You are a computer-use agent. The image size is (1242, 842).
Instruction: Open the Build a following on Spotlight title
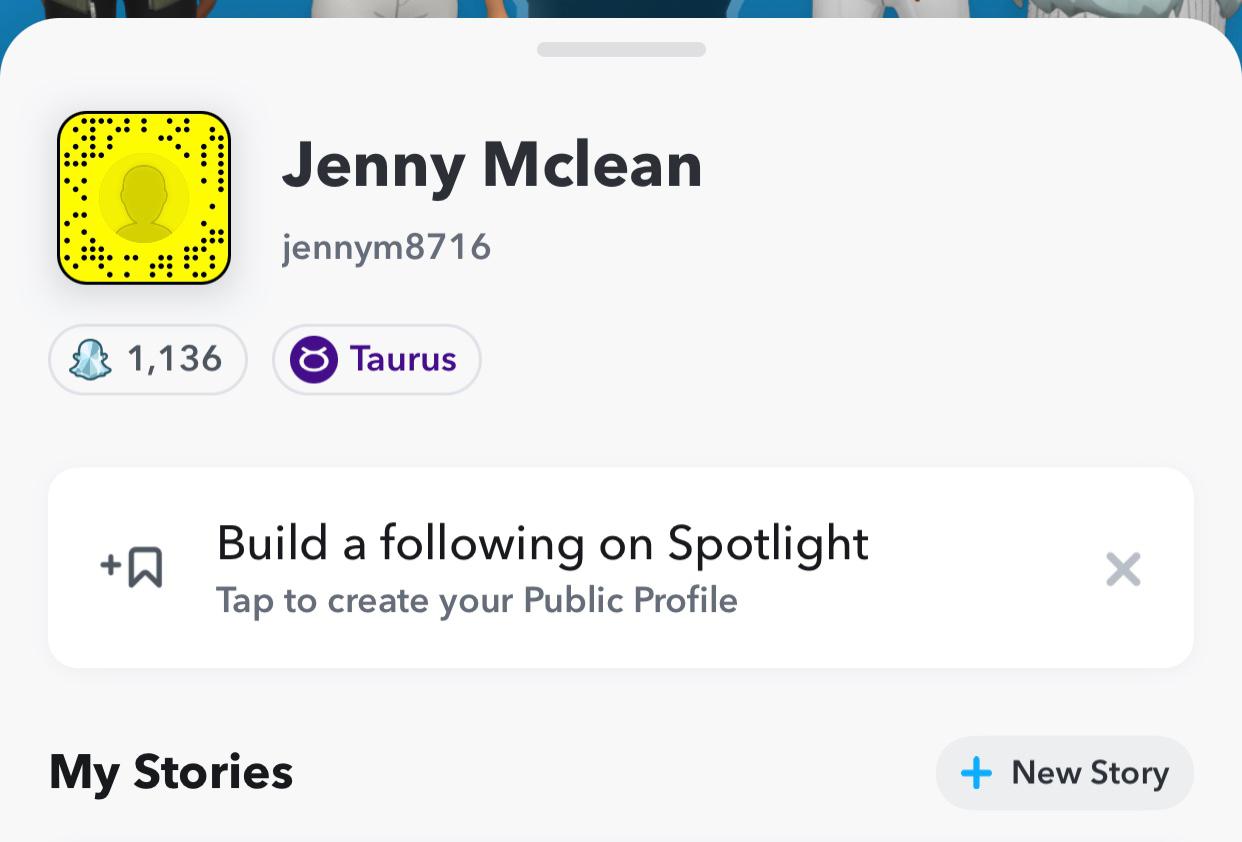pos(542,543)
